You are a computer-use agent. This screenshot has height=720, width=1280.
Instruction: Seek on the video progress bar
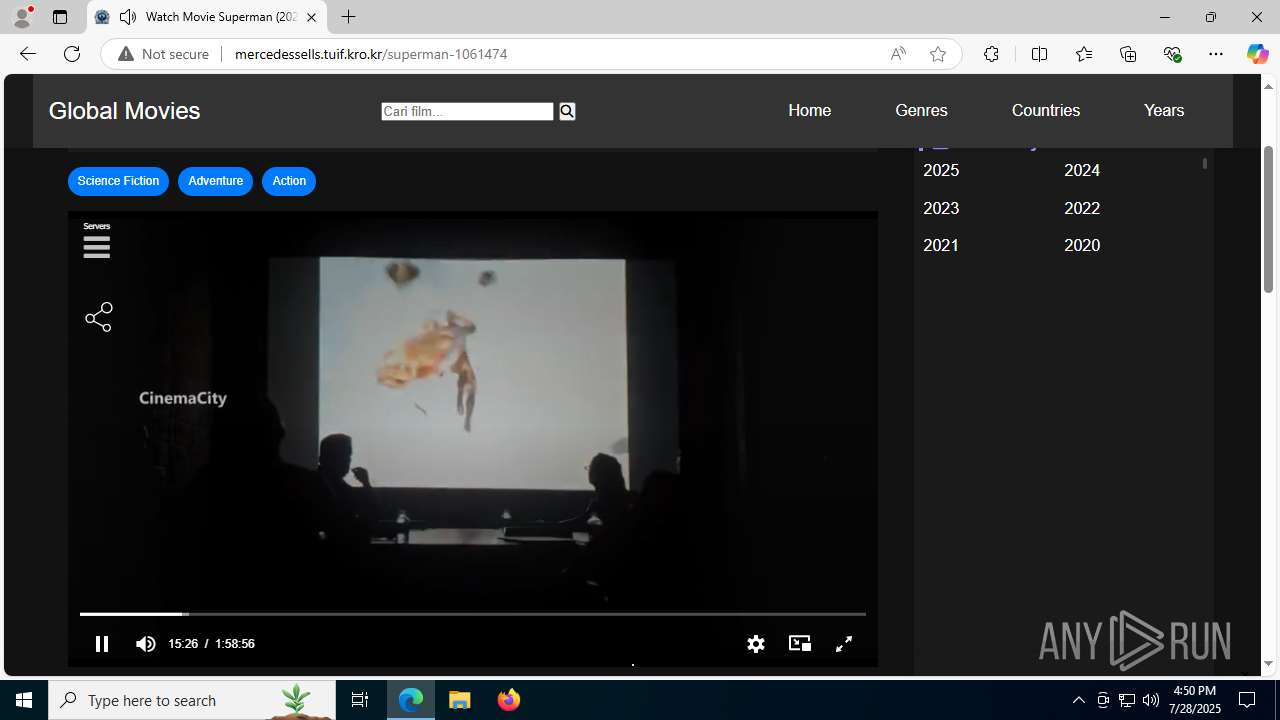tap(472, 614)
